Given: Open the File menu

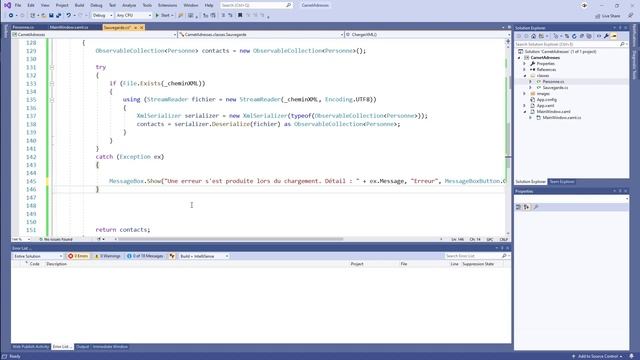Looking at the screenshot, I should coord(18,5).
